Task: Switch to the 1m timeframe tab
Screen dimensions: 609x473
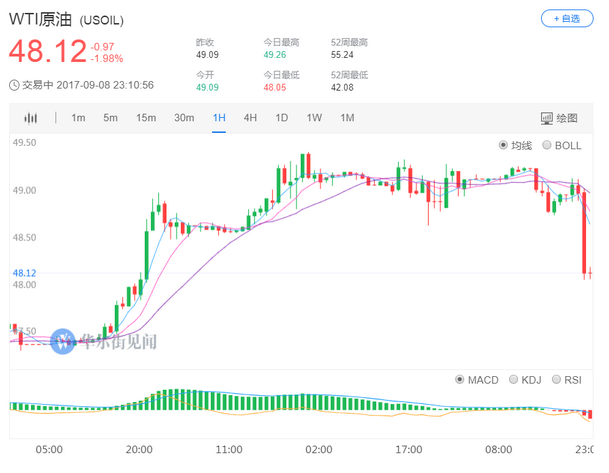Action: (x=78, y=118)
